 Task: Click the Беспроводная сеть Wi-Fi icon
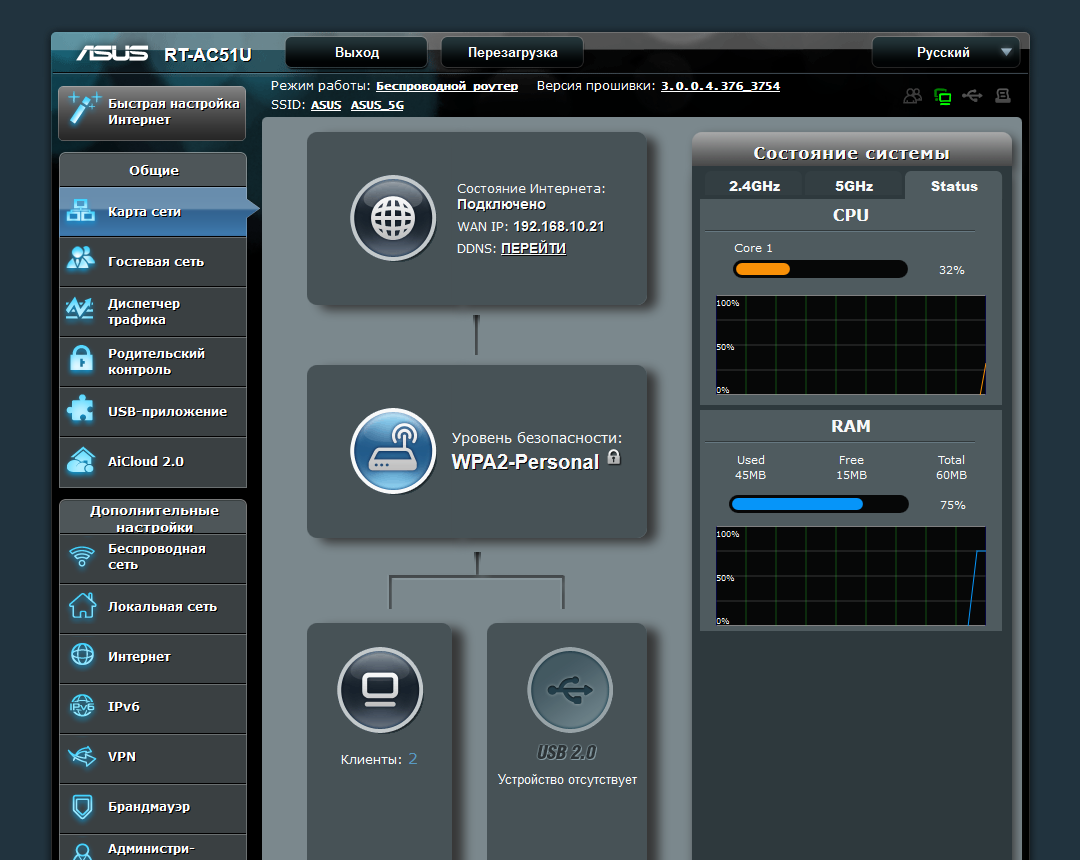82,556
